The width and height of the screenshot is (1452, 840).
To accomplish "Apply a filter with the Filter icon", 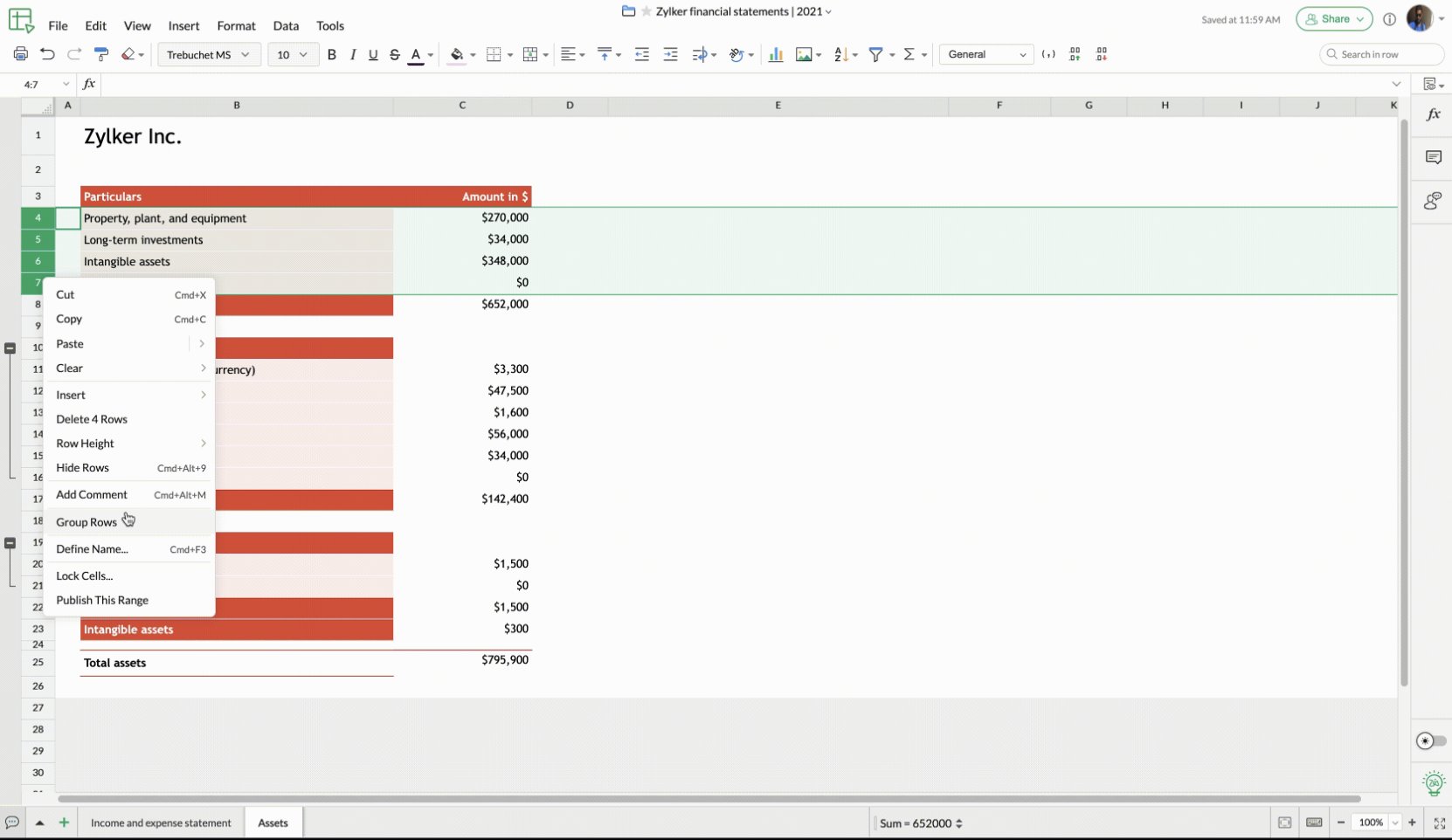I will tap(877, 54).
